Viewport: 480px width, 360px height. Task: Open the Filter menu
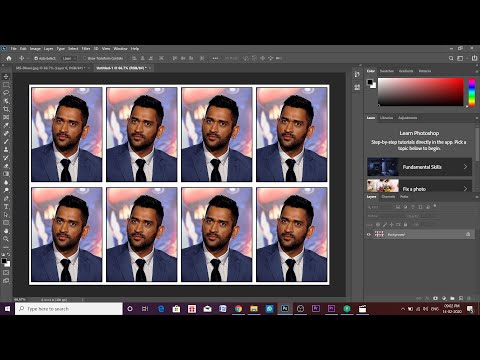[86, 49]
